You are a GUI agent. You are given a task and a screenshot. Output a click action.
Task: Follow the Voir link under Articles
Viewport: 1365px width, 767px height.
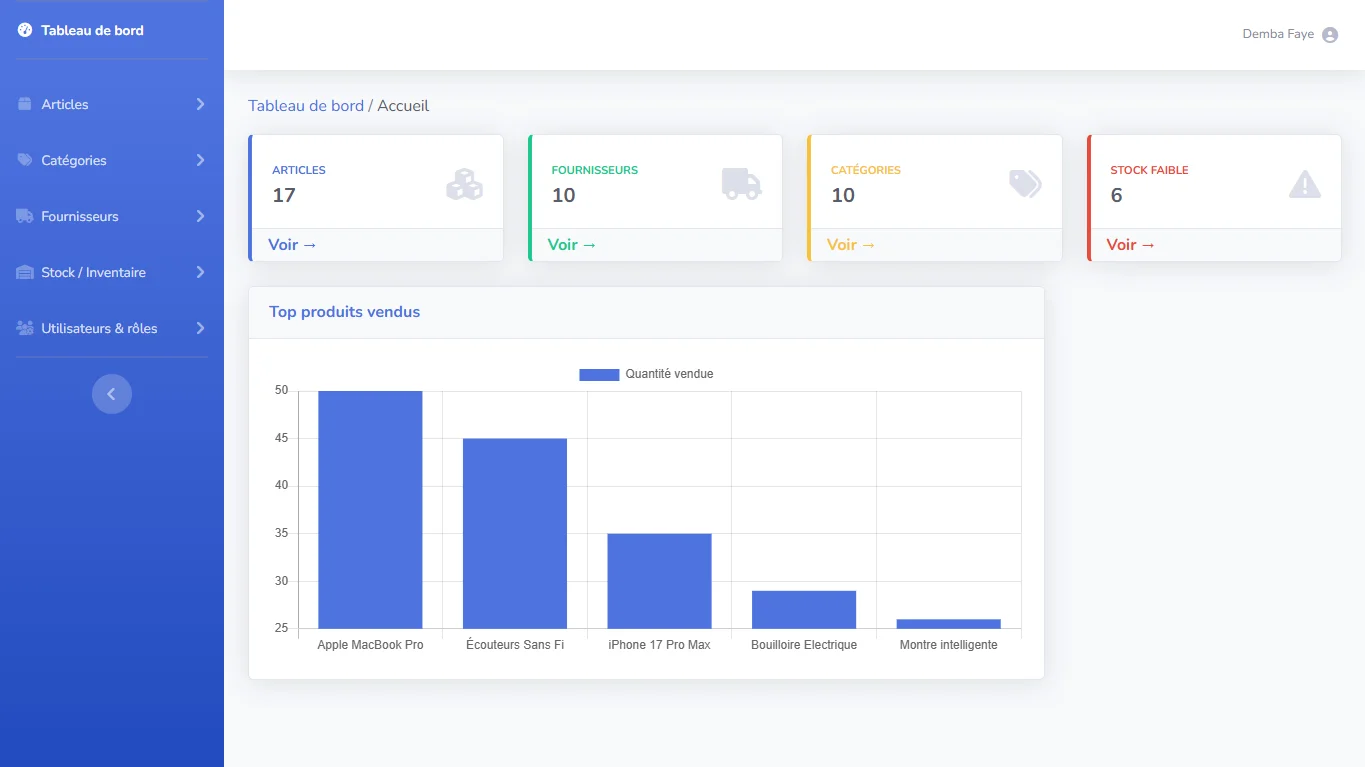(x=292, y=245)
